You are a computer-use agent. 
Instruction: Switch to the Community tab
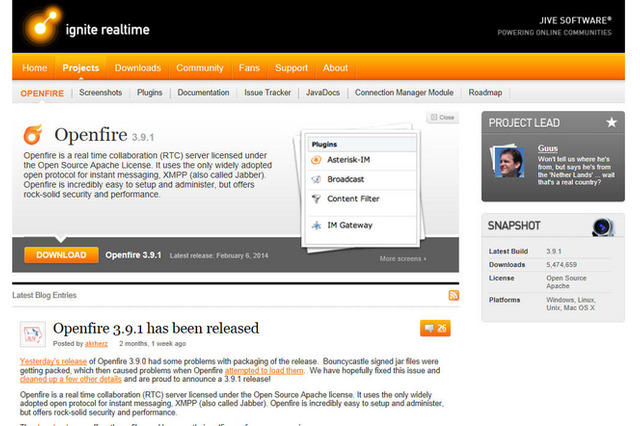(199, 68)
